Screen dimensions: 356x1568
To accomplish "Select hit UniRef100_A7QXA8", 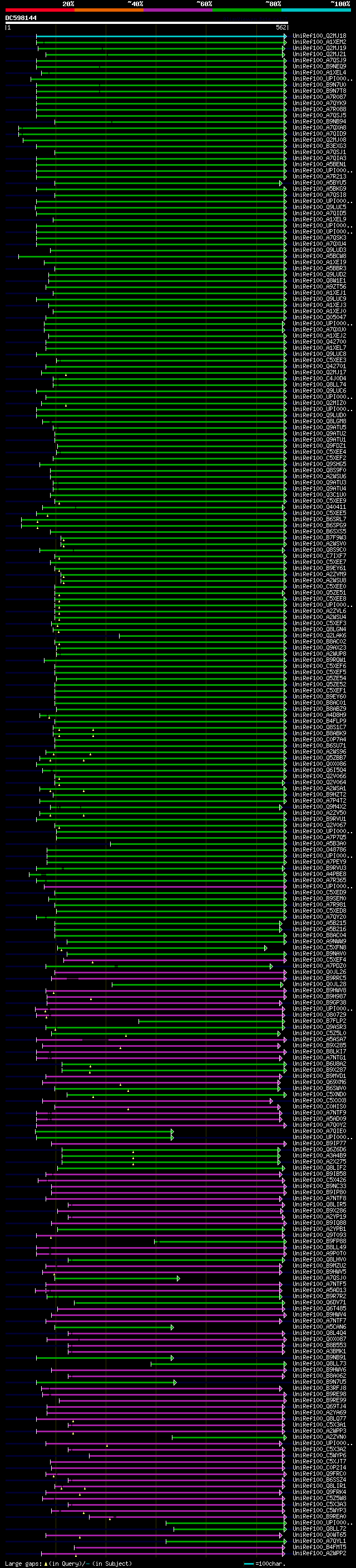I will 319,128.
